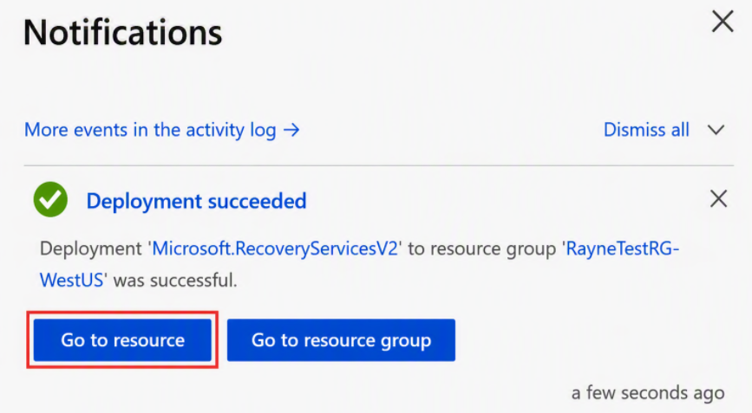Open More events in the activity log
The height and width of the screenshot is (413, 752).
pos(162,130)
